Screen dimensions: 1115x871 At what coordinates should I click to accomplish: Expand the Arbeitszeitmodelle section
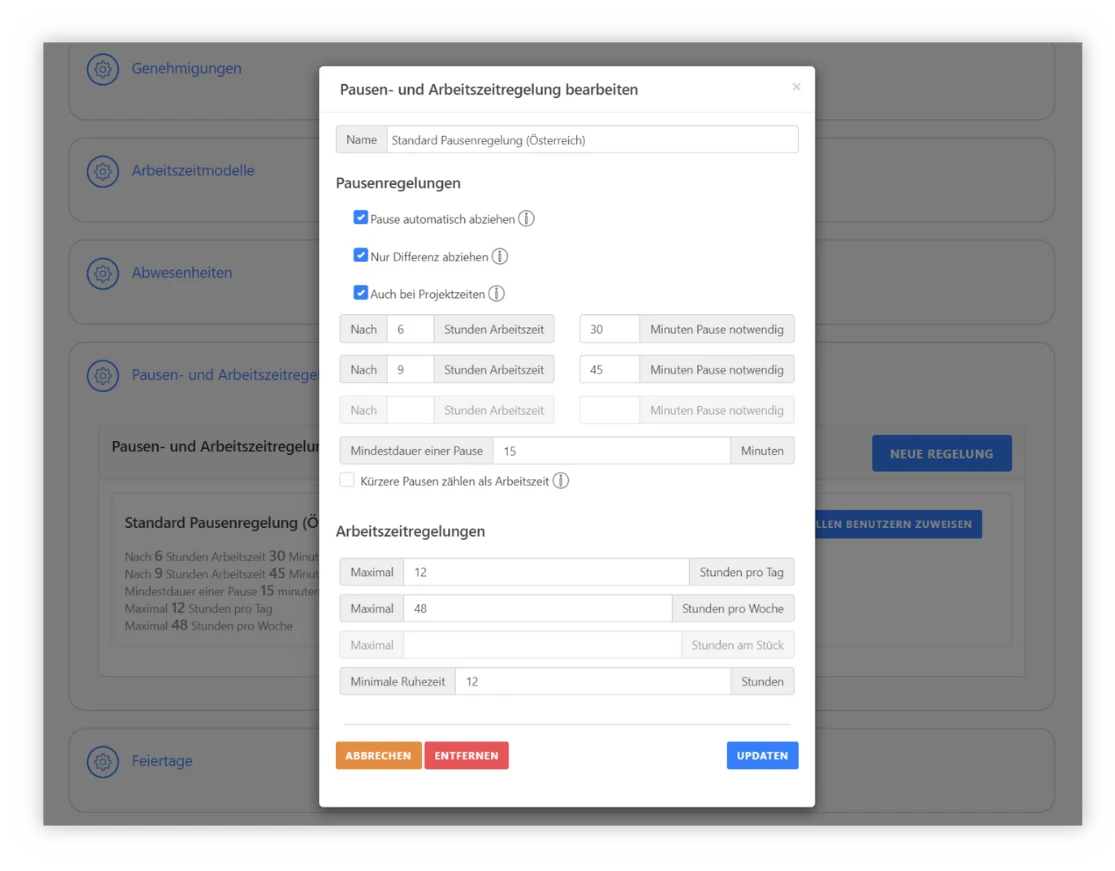click(x=193, y=171)
